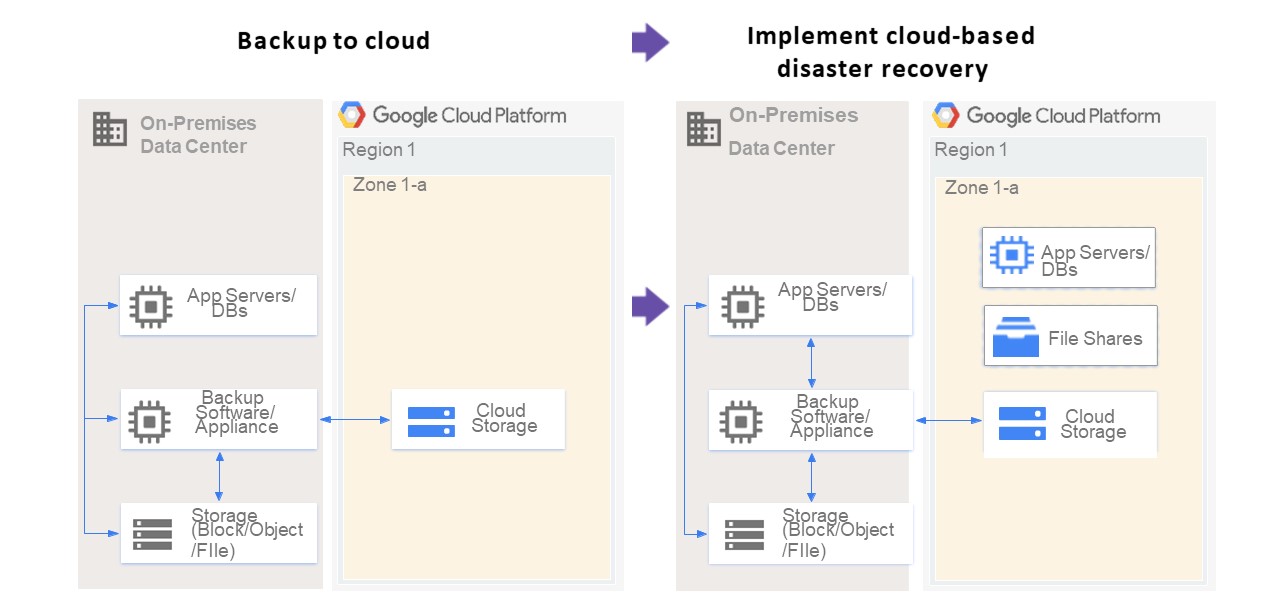Select the "Backup to cloud" heading
This screenshot has width=1280, height=605.
[x=333, y=41]
